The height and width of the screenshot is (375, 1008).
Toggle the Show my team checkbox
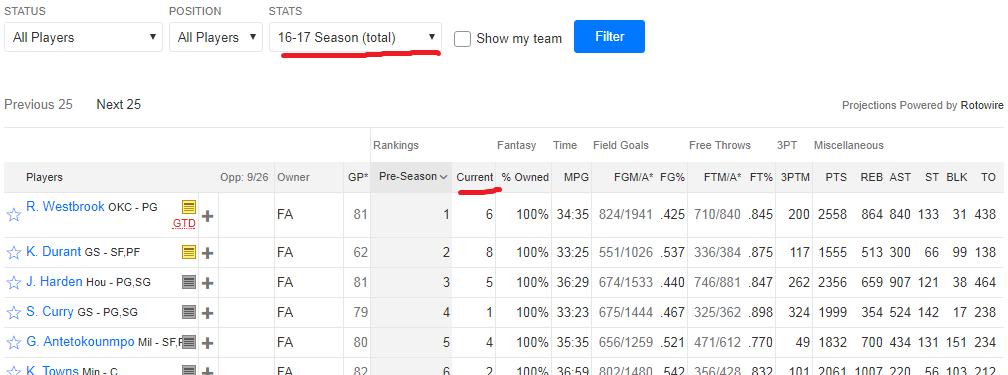pos(462,39)
